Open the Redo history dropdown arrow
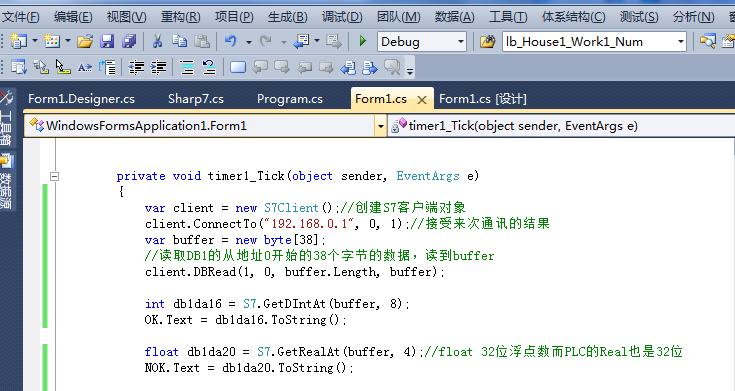 284,42
